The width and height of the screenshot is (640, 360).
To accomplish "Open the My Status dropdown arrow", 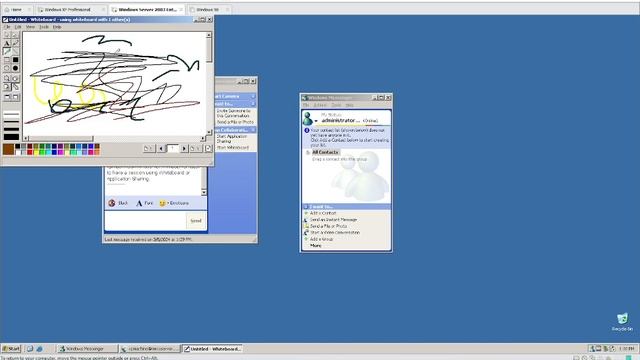I will (x=316, y=121).
